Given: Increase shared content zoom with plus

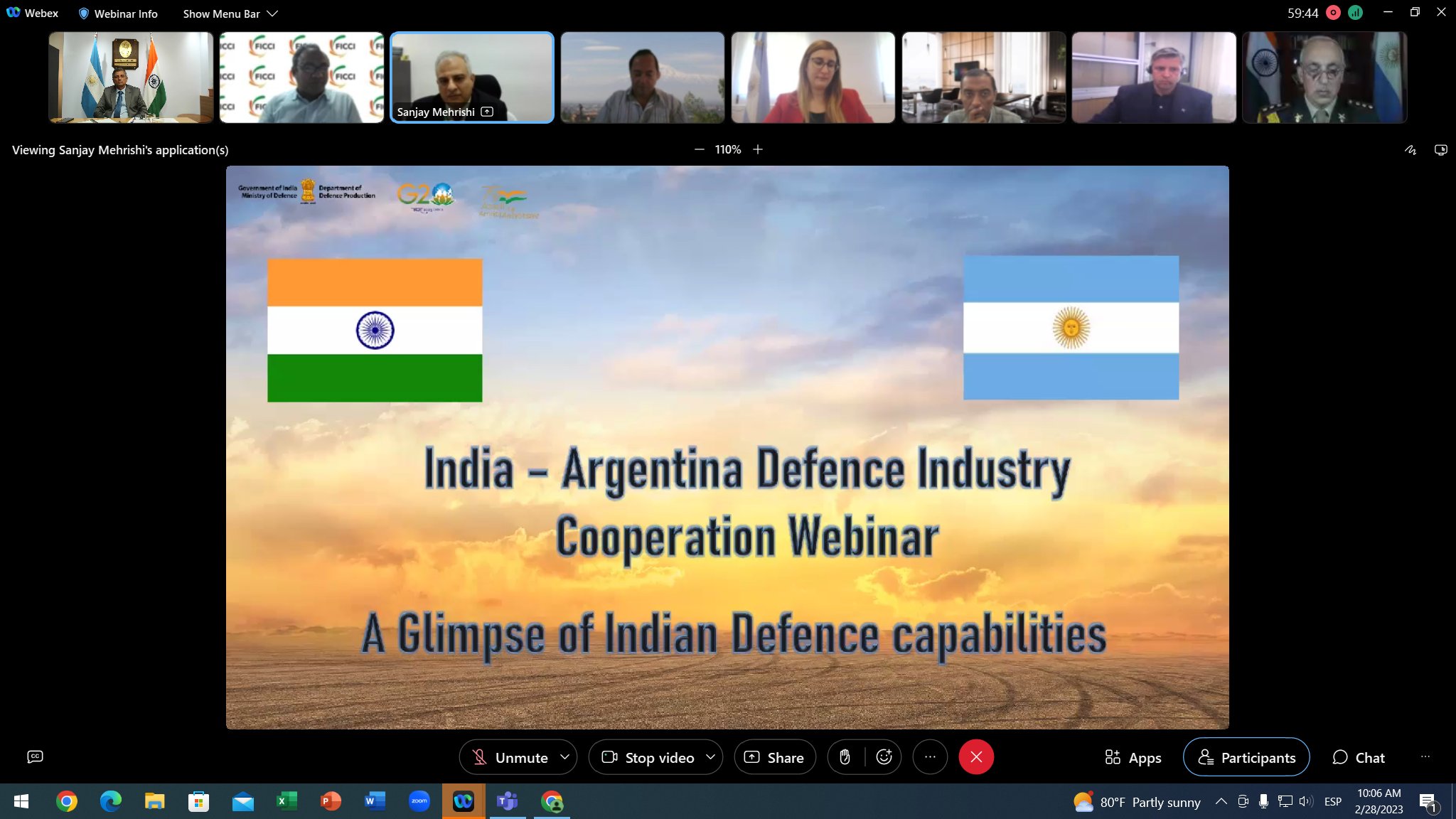Looking at the screenshot, I should 758,149.
